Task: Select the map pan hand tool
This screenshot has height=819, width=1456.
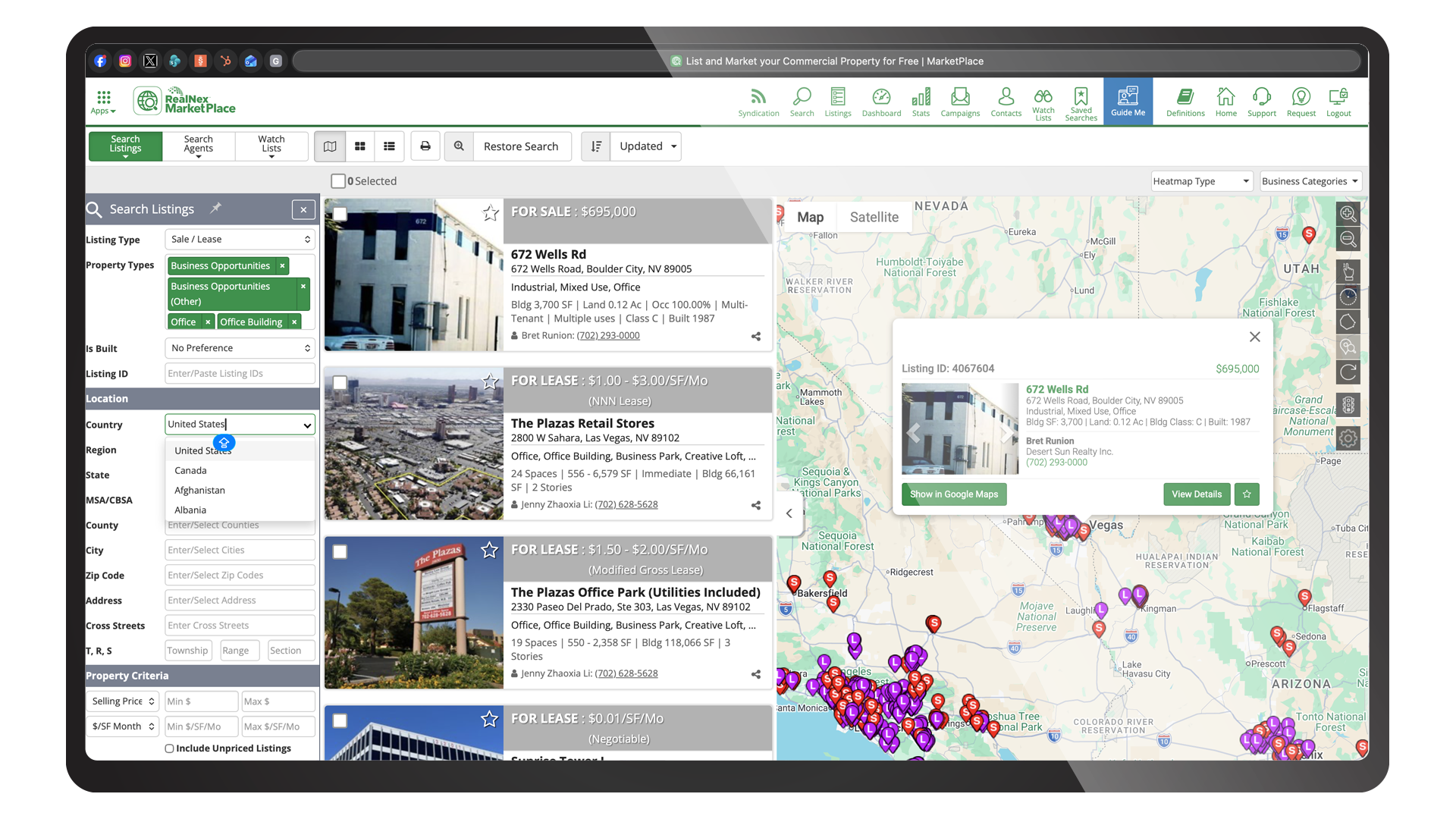Action: coord(1348,271)
